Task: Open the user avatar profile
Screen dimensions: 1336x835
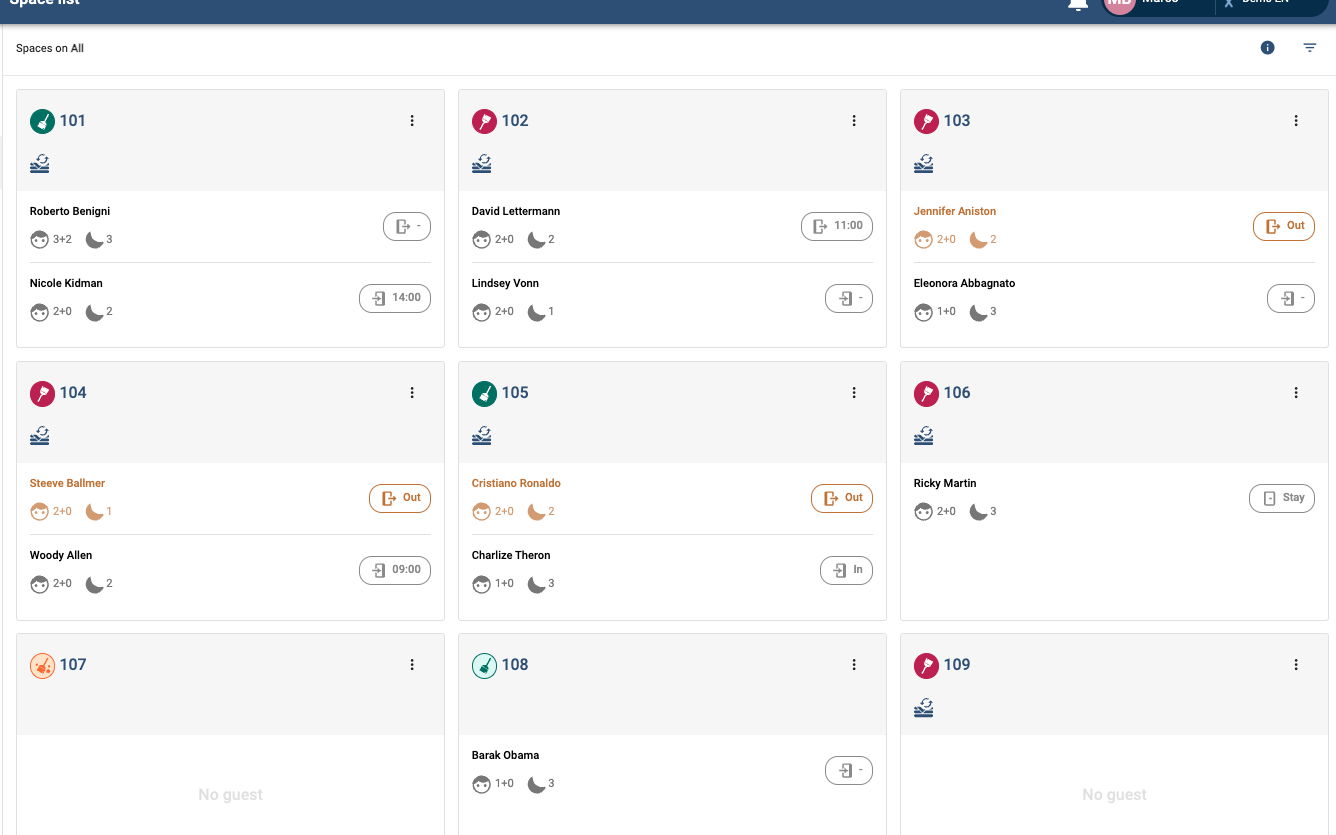Action: [x=1120, y=4]
